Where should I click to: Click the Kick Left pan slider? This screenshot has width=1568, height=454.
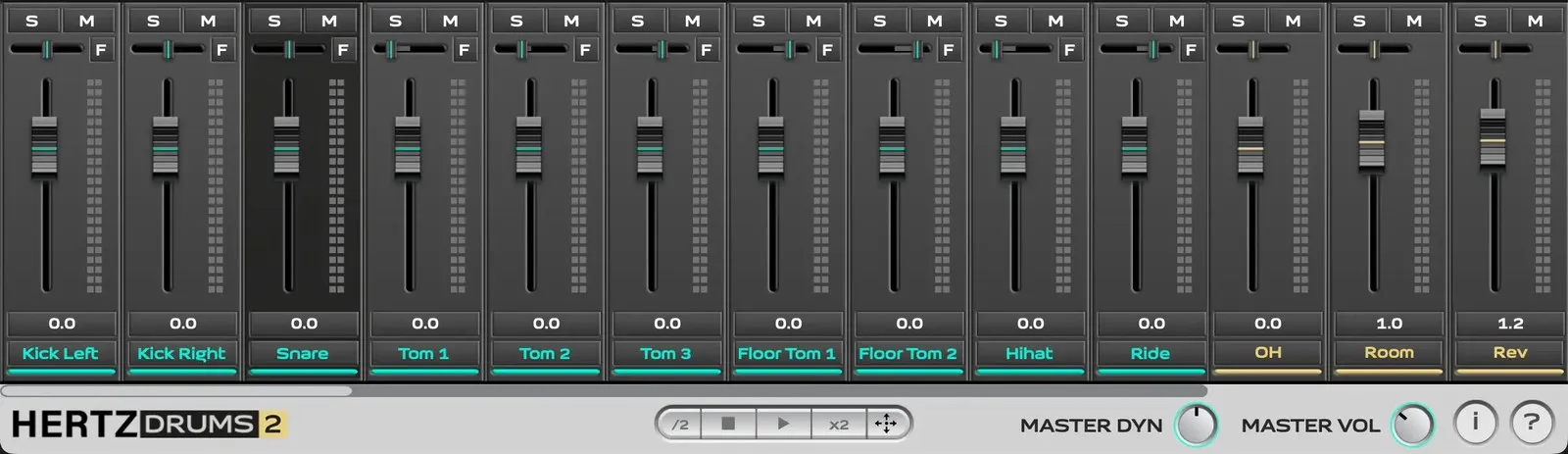47,49
